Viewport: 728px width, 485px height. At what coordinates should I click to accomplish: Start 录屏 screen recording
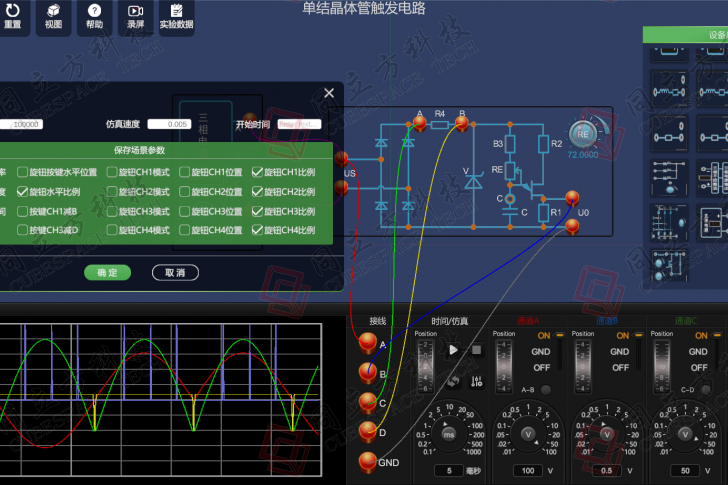[x=135, y=12]
